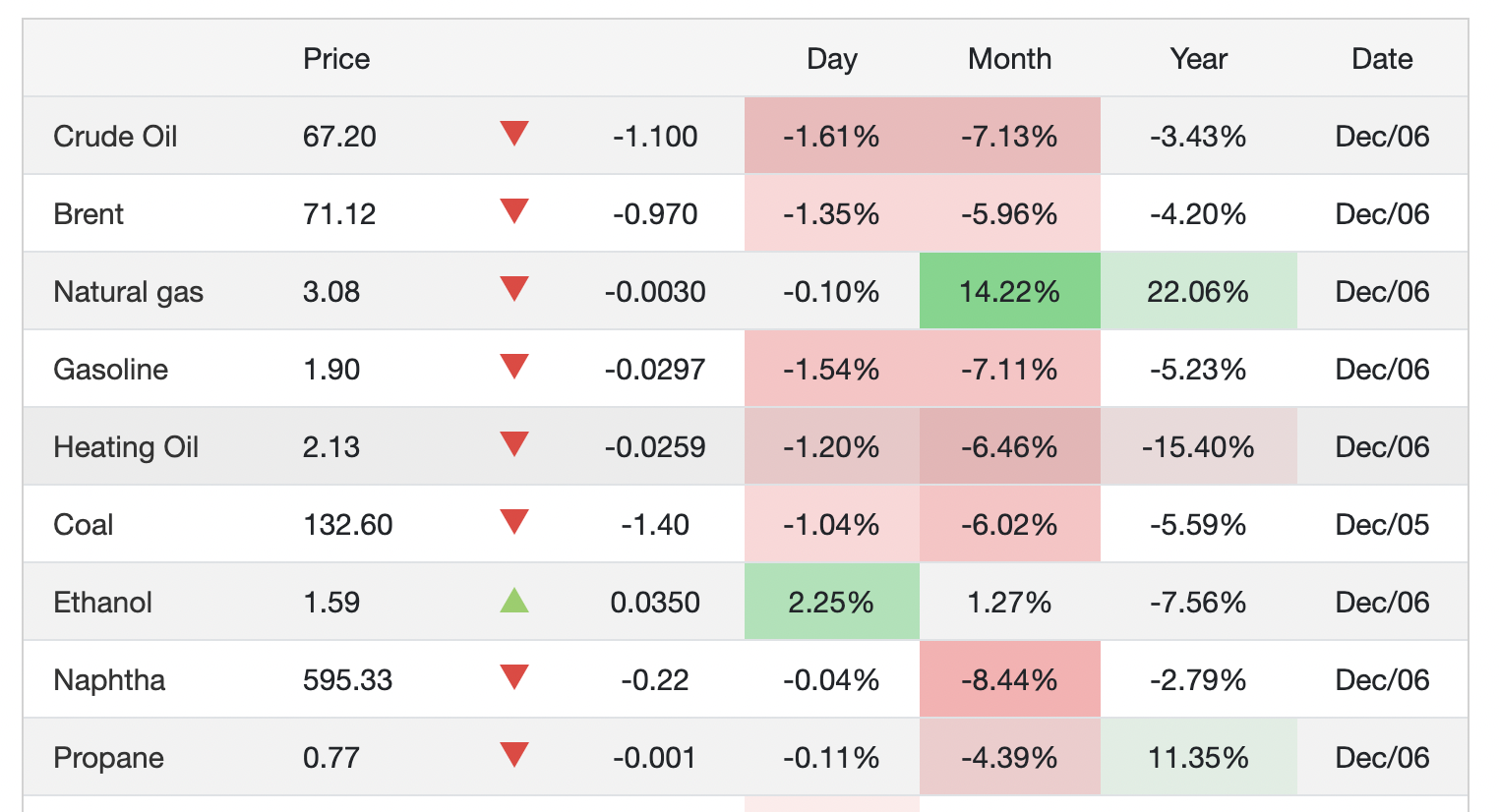Click Ethanol month change 1.27%
This screenshot has height=812, width=1499.
coord(1009,603)
